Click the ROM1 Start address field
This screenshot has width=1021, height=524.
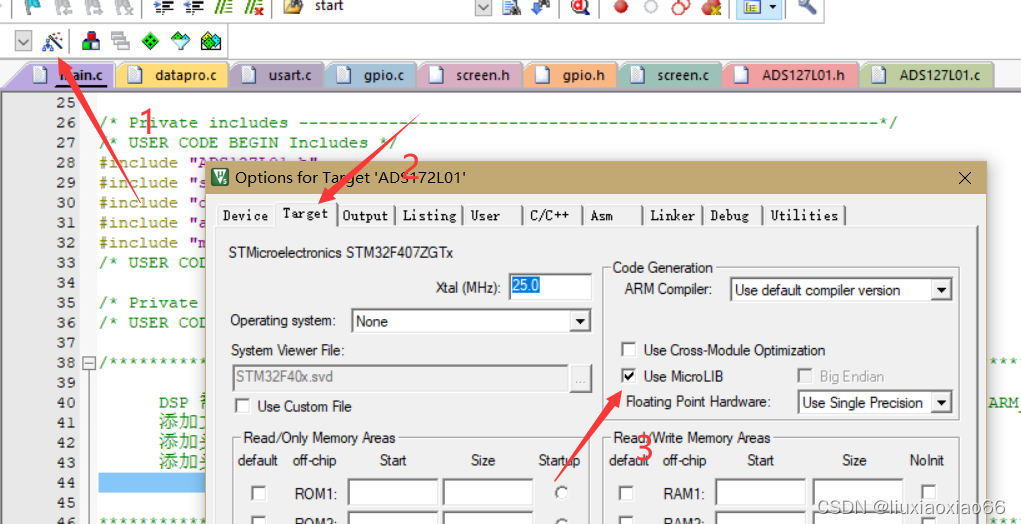tap(393, 493)
